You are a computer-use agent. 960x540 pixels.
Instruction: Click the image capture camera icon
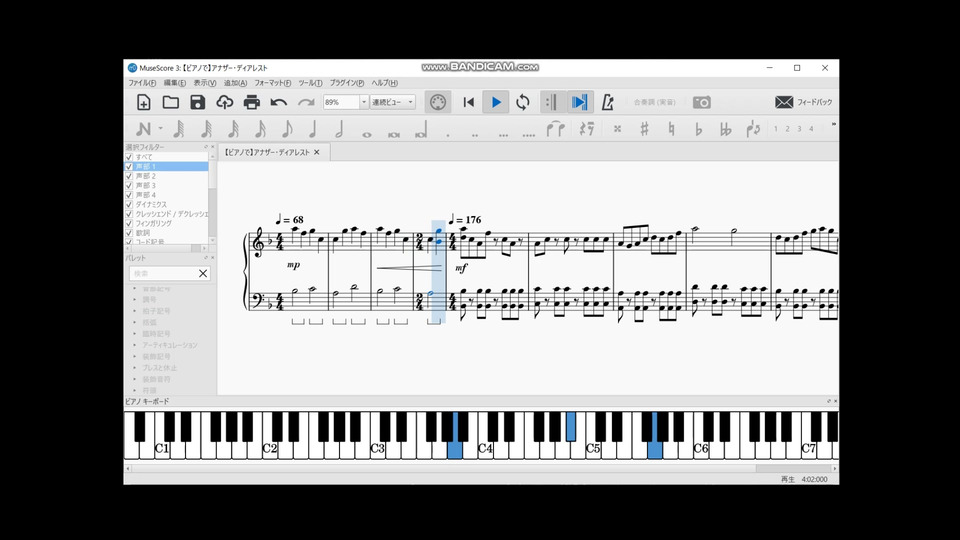702,102
